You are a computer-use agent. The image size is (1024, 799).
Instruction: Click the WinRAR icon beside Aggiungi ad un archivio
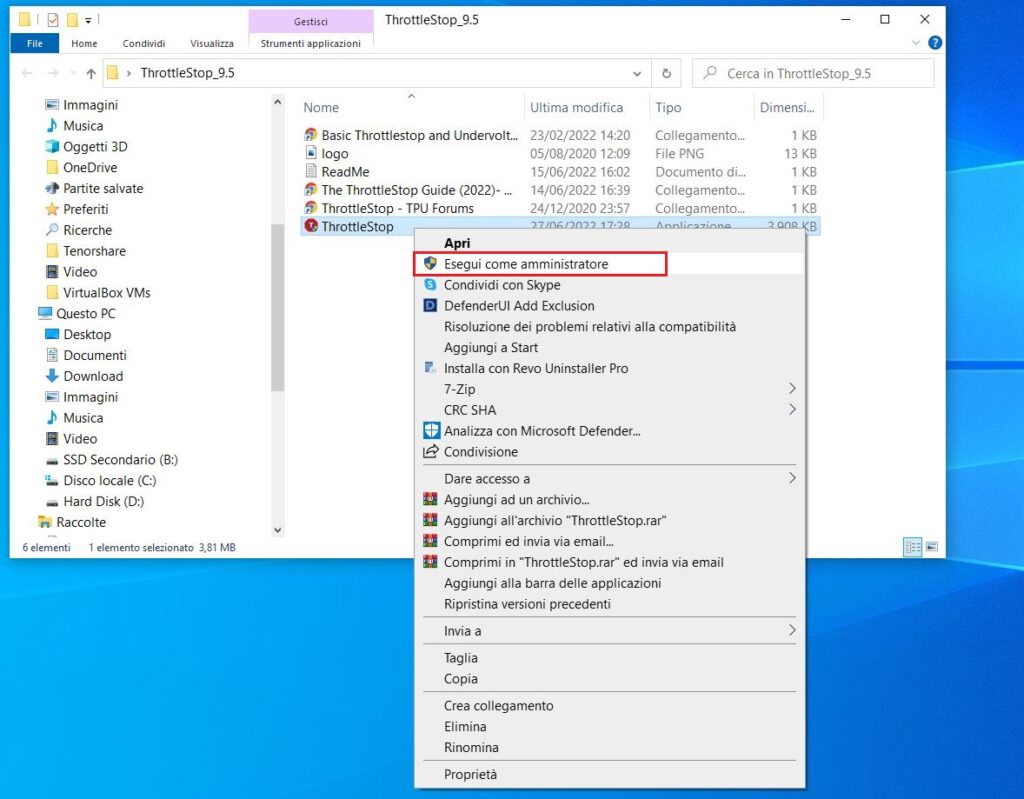pyautogui.click(x=430, y=499)
